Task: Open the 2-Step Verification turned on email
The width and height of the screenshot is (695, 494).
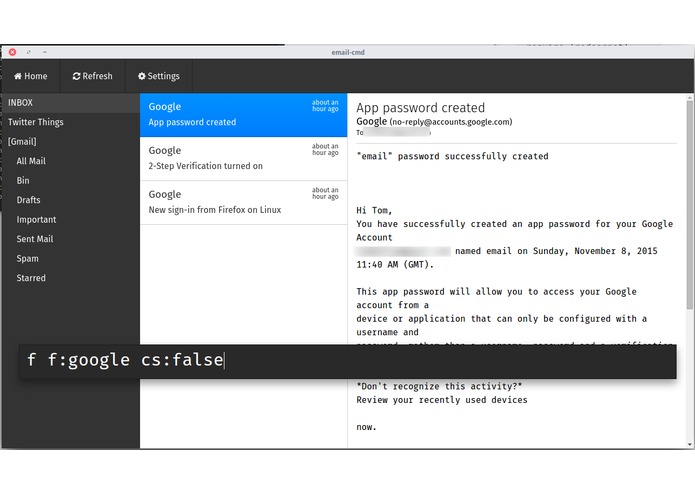Action: pyautogui.click(x=243, y=159)
